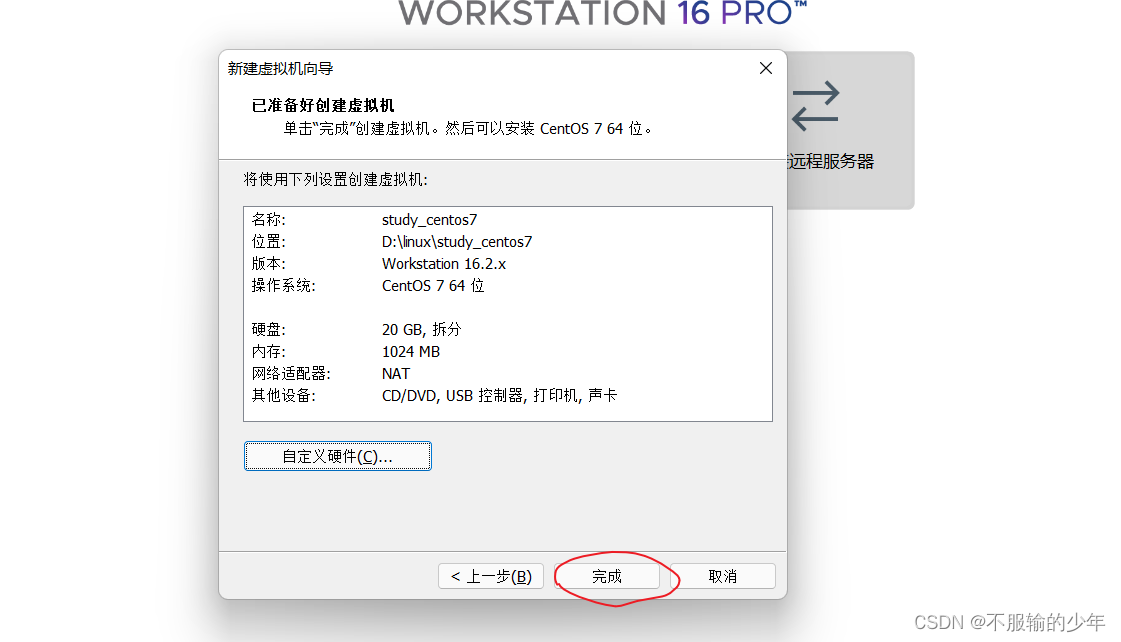Select the operating system value CentOS 7 64 位
1121x642 pixels.
click(x=433, y=286)
